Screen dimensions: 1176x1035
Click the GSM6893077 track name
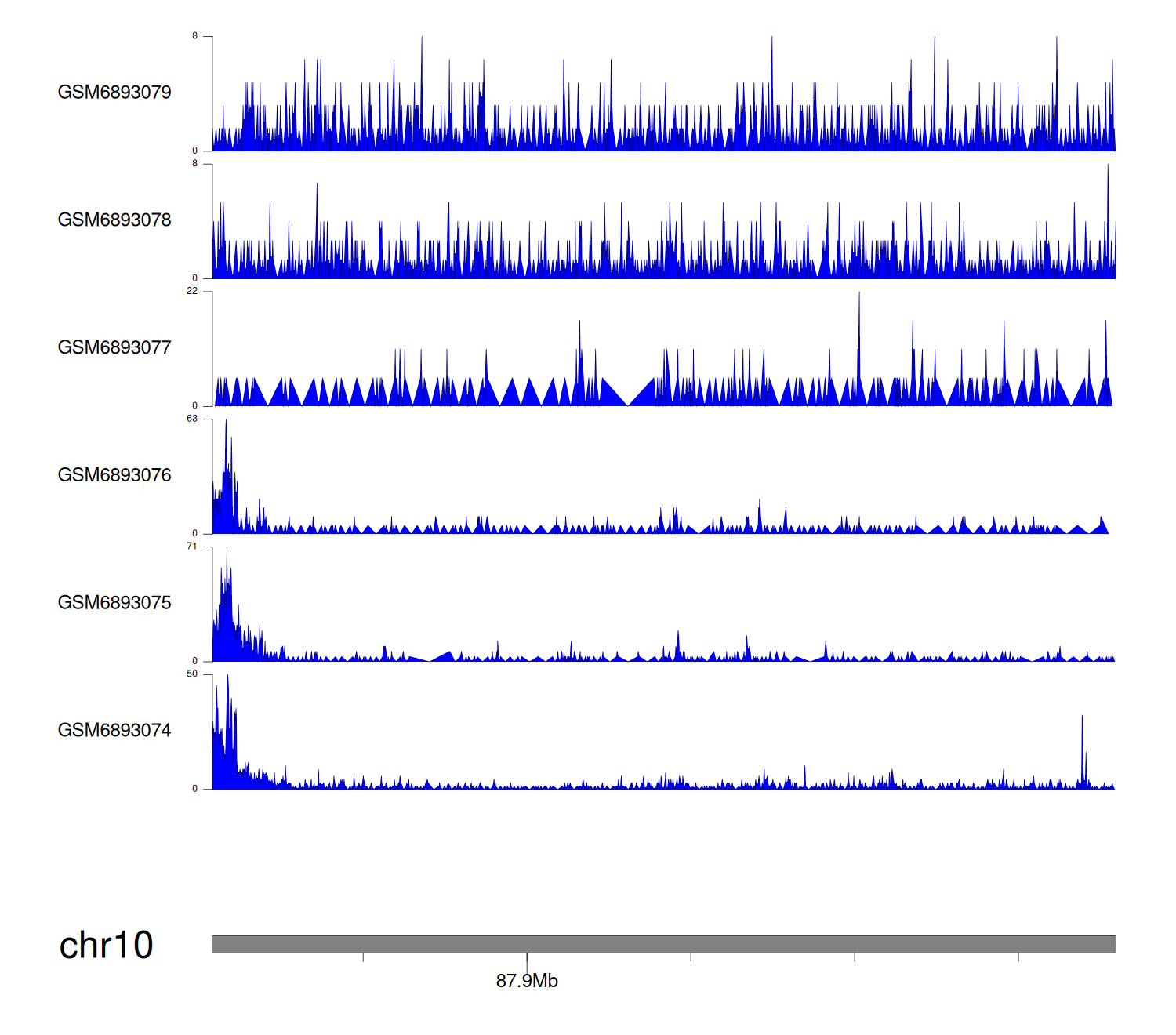(x=114, y=348)
